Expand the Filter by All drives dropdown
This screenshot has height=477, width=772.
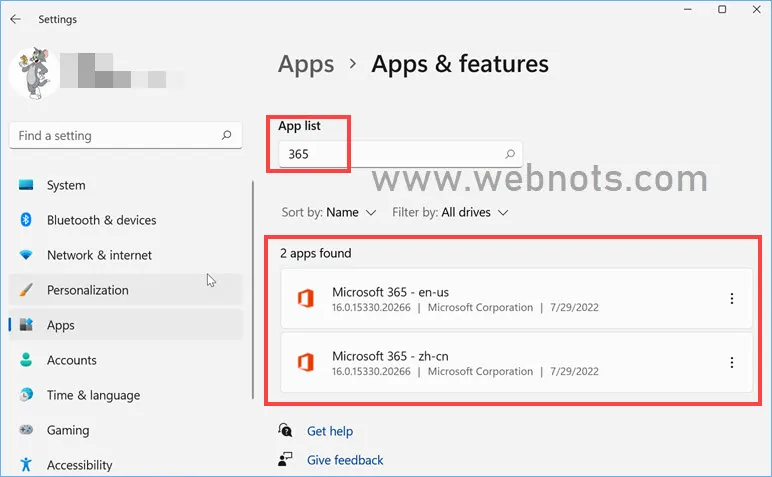tap(450, 212)
